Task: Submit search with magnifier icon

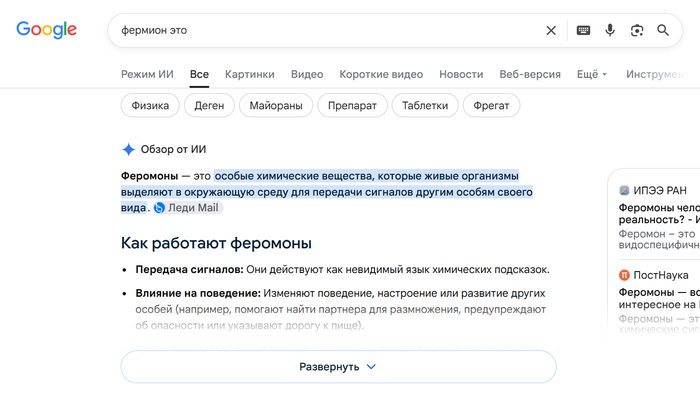Action: tap(663, 30)
